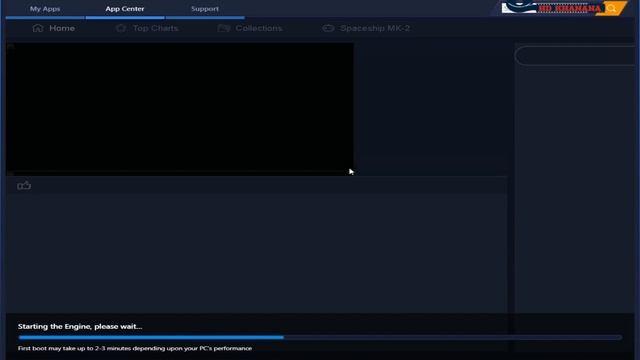Switch to the App Center tab
The image size is (640, 360).
[x=125, y=9]
